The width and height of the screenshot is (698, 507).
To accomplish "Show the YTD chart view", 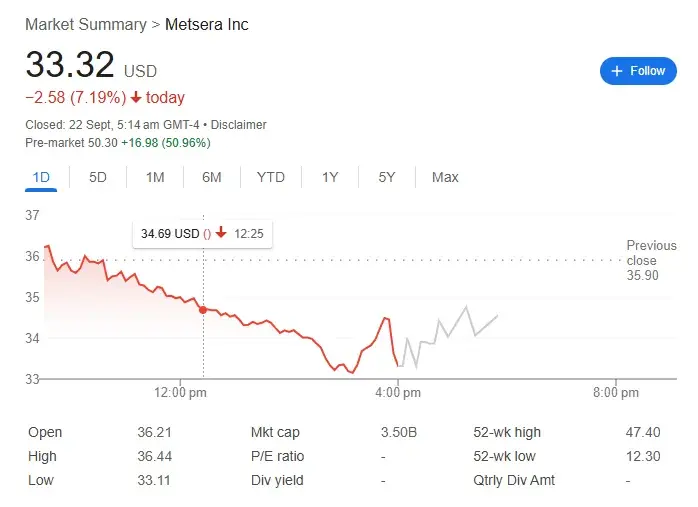I will coord(270,177).
